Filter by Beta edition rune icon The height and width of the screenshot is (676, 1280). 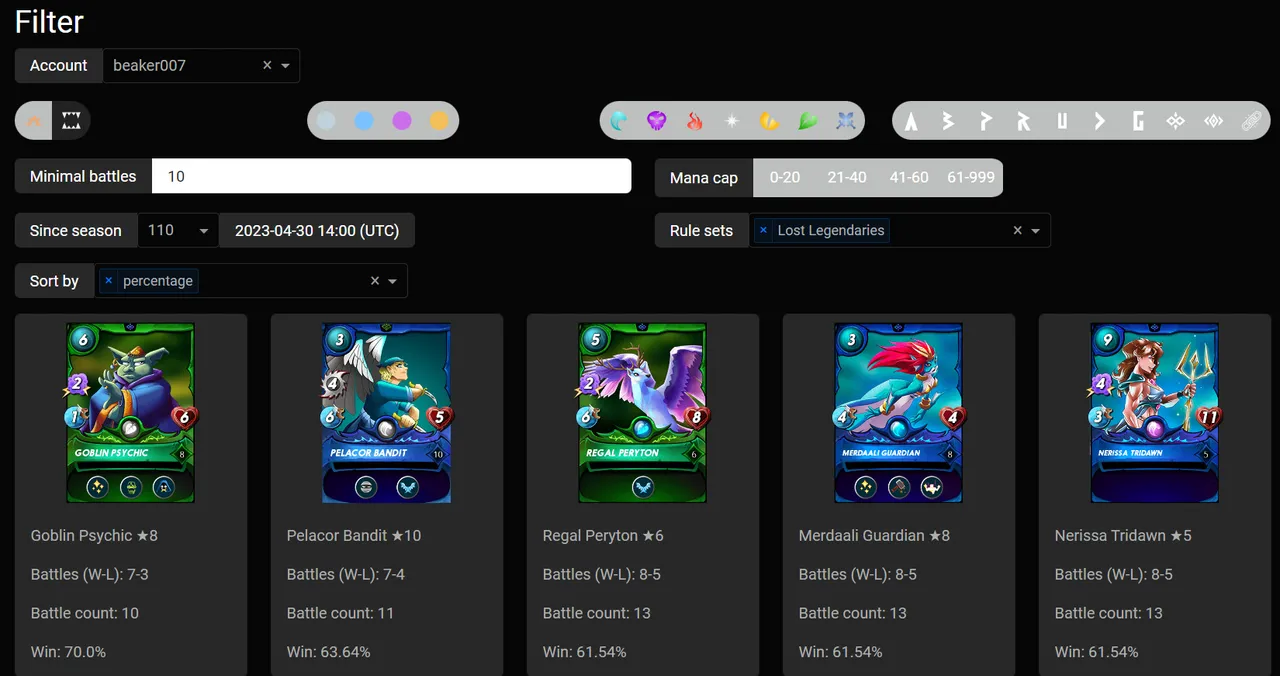coord(948,121)
